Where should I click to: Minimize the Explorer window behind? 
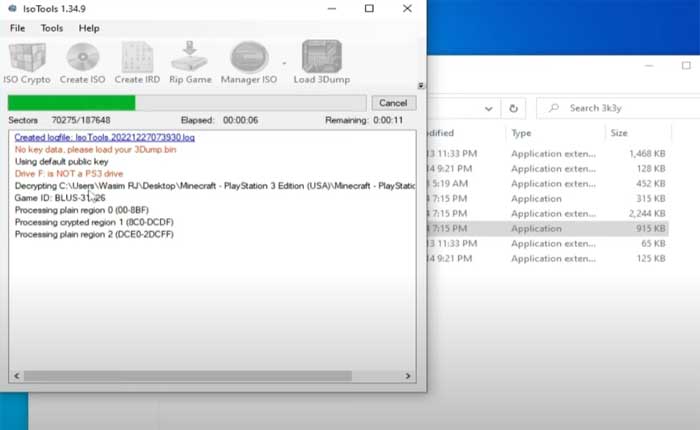pos(650,66)
